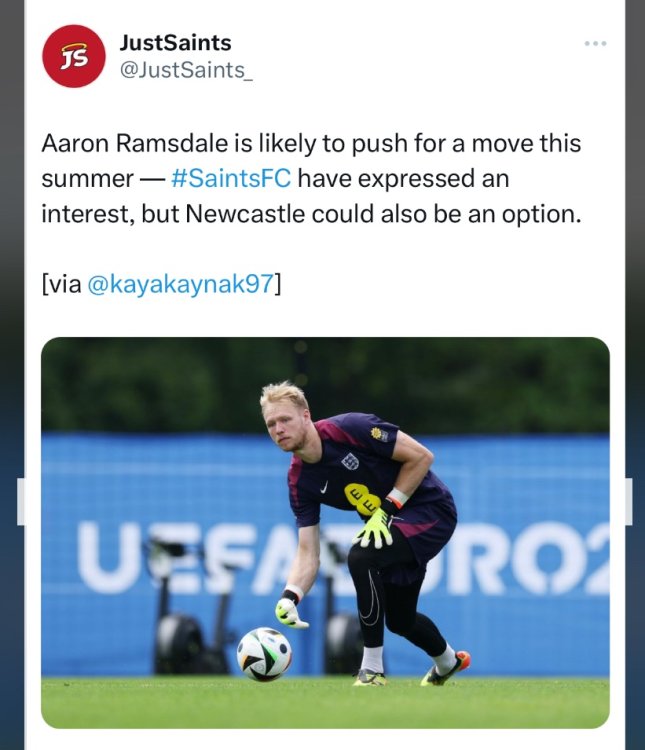The height and width of the screenshot is (750, 645).
Task: Click the JustSaints display name
Action: click(x=175, y=43)
